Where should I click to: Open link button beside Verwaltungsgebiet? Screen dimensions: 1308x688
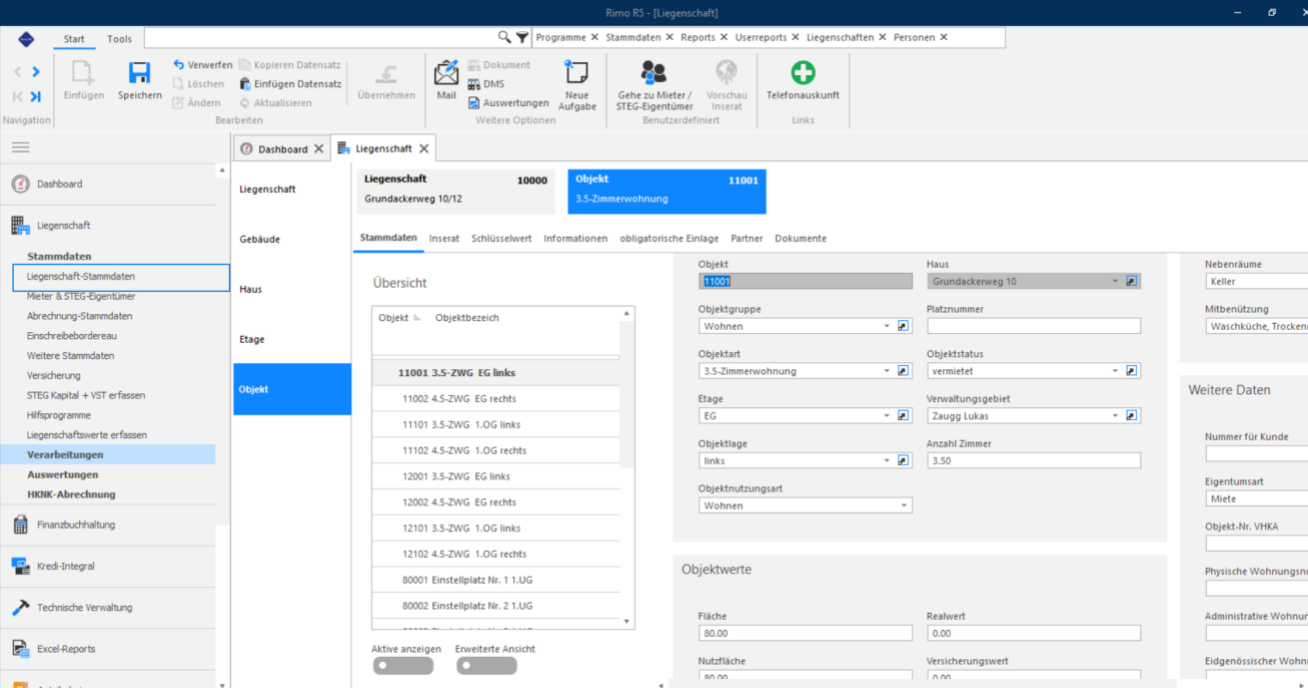pyautogui.click(x=1132, y=416)
